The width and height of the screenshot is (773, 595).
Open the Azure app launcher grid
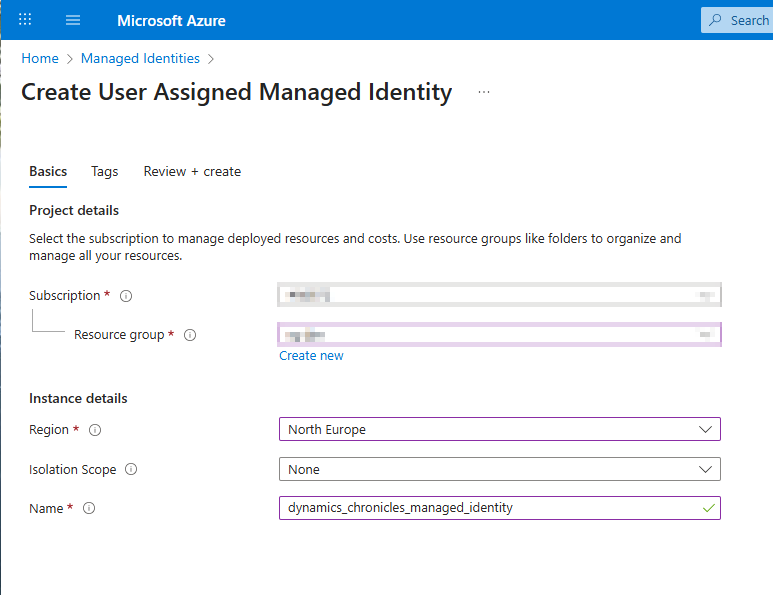coord(25,20)
